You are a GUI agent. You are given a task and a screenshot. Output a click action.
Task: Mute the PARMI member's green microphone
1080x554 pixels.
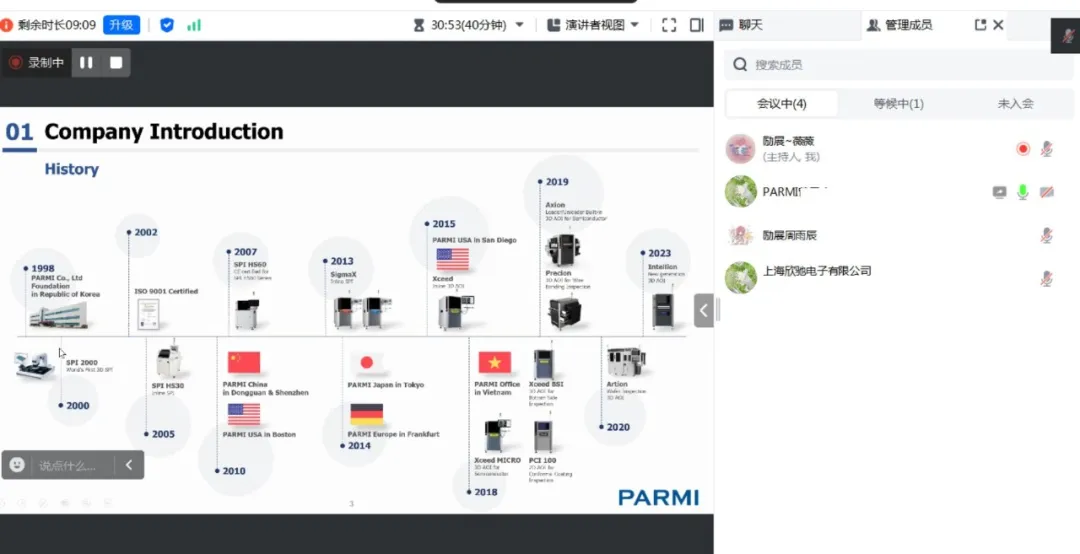1023,192
